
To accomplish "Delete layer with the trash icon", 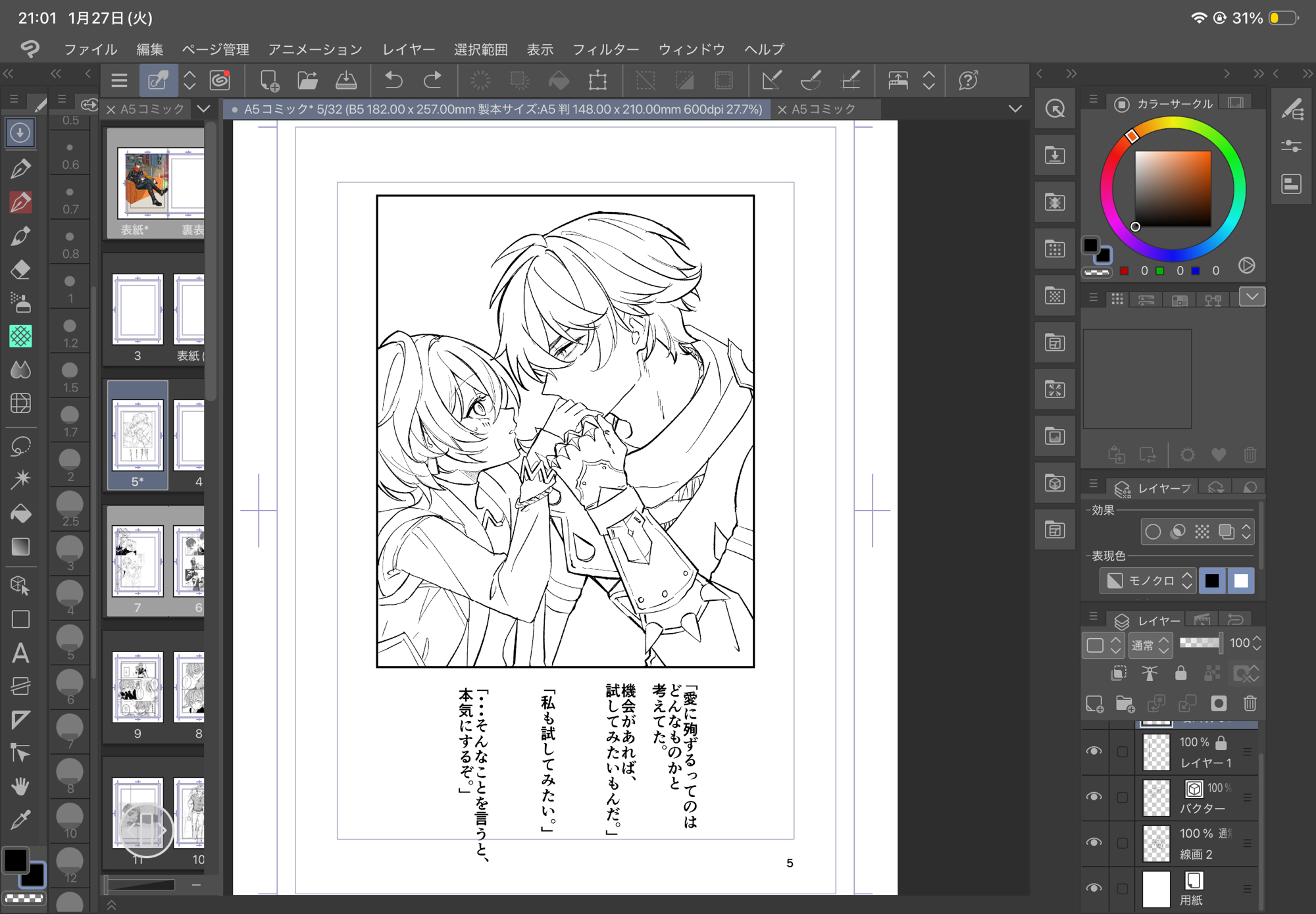I will tap(1250, 704).
